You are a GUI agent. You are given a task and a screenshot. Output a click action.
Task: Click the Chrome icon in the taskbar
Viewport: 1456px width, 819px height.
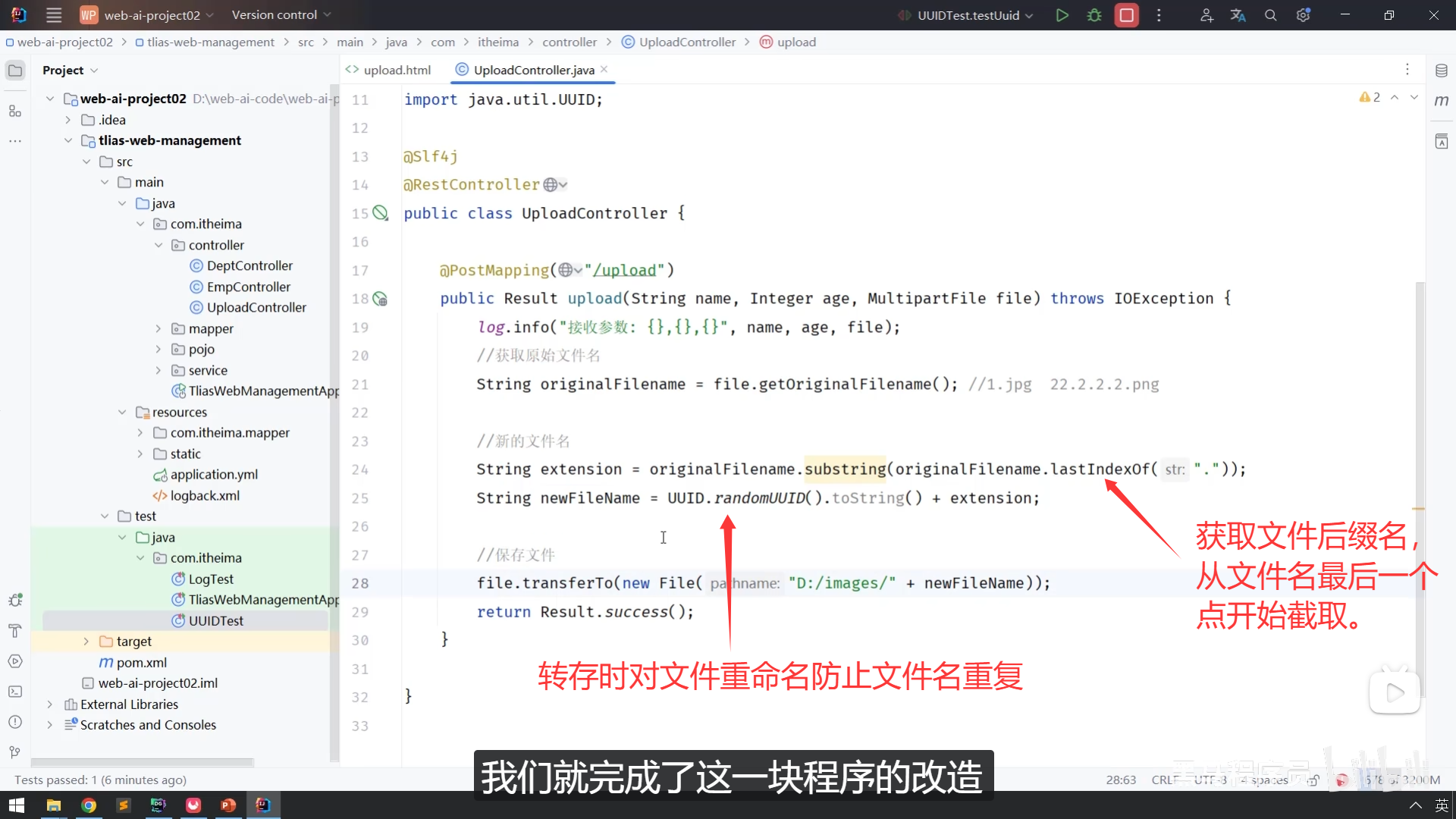coord(89,805)
